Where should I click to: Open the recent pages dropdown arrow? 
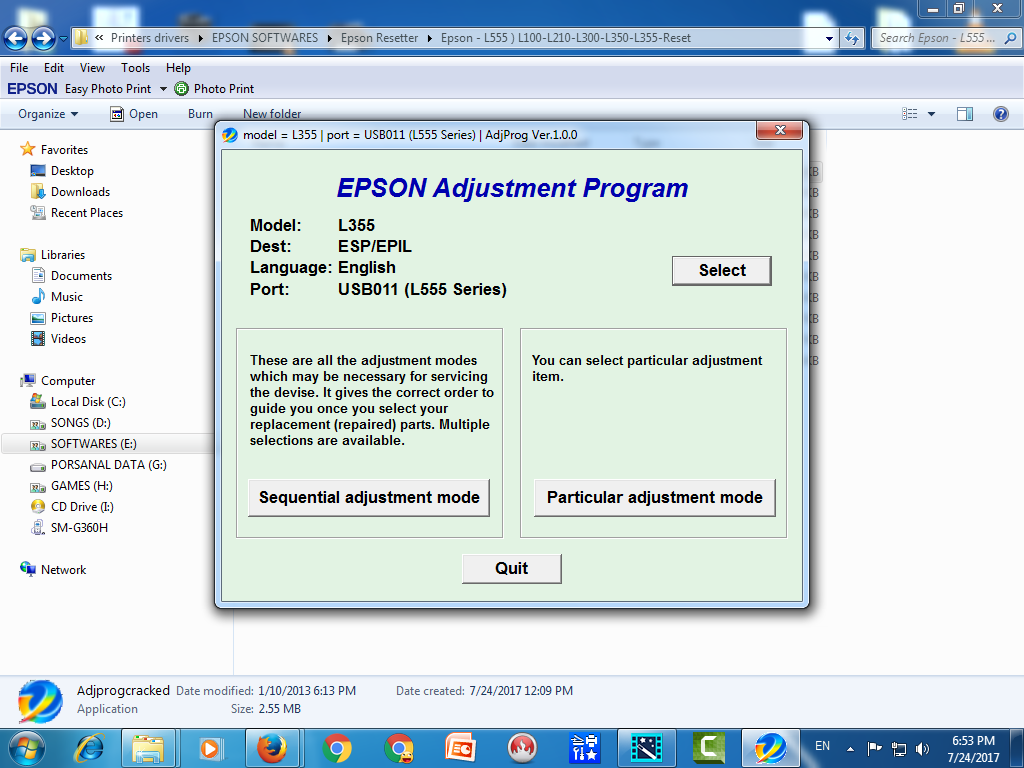coord(63,39)
